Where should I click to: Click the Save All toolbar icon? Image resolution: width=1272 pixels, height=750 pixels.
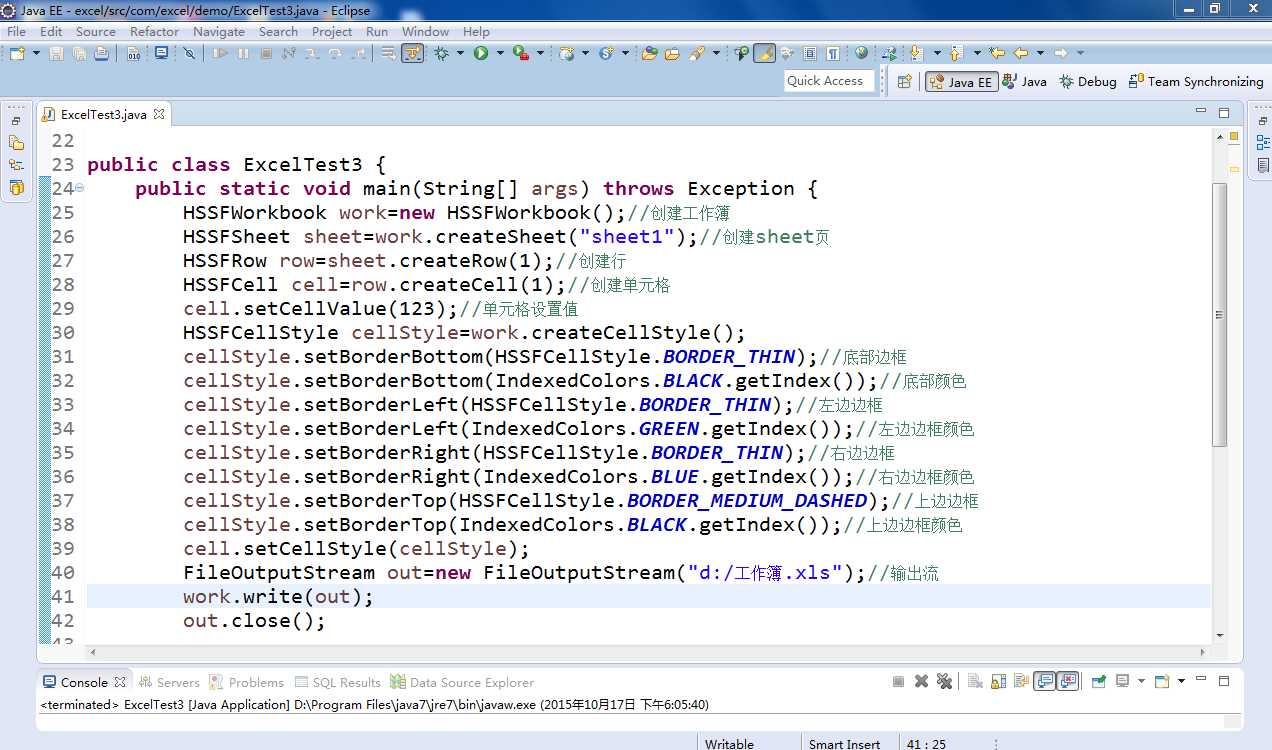coord(79,53)
